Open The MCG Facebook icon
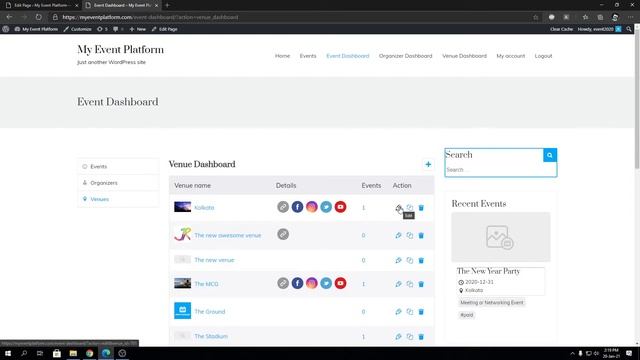Screen dimensions: 640x360 tap(297, 283)
